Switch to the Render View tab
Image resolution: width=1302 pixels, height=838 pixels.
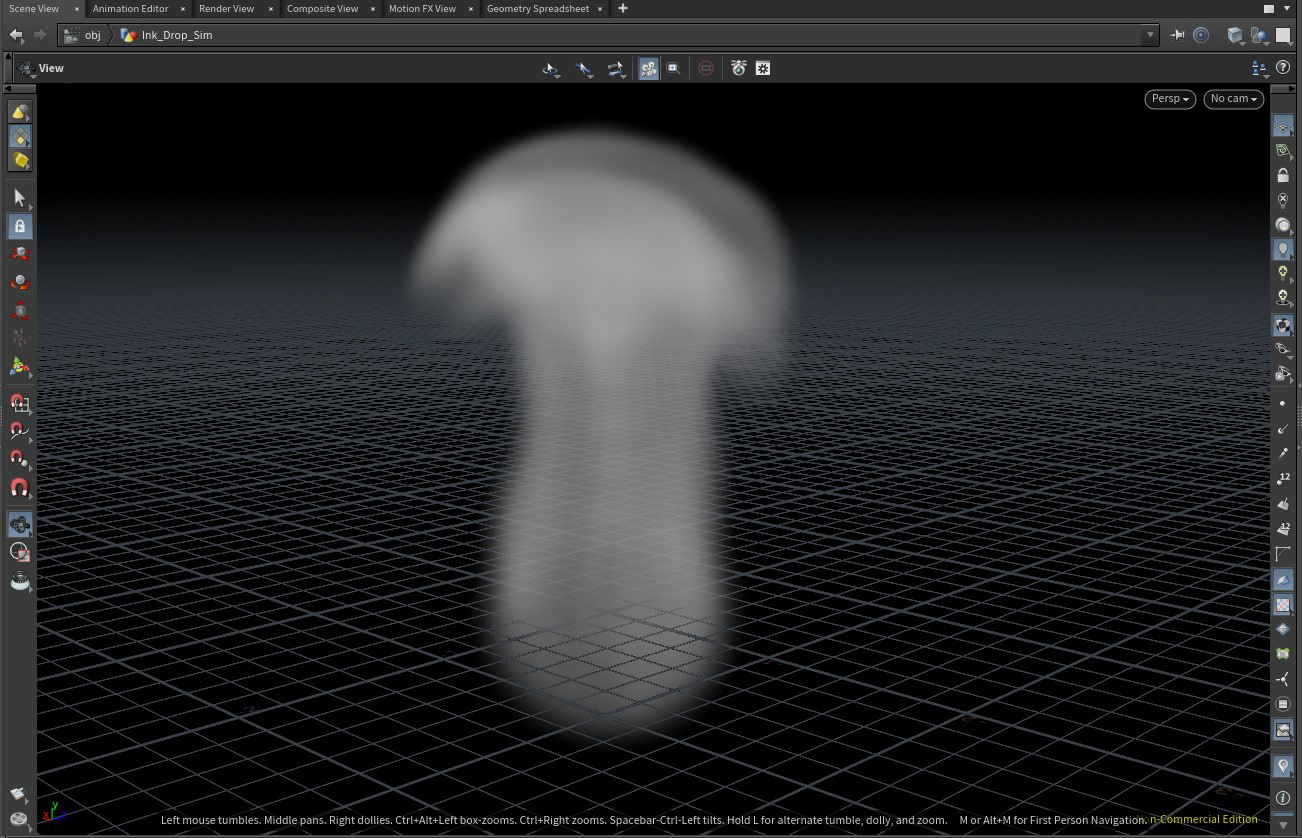coord(226,8)
